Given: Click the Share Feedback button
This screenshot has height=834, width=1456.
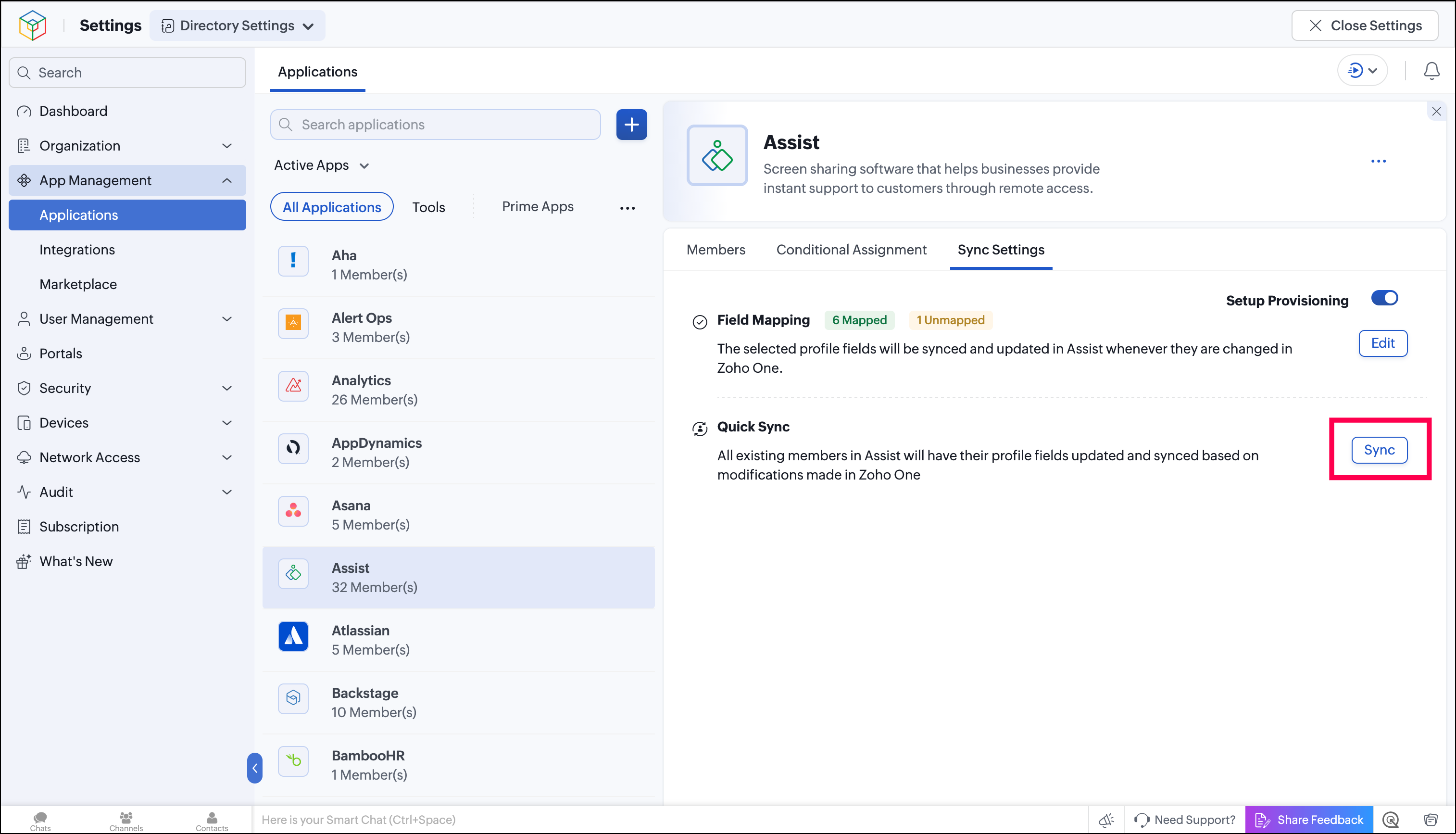Looking at the screenshot, I should (1309, 820).
